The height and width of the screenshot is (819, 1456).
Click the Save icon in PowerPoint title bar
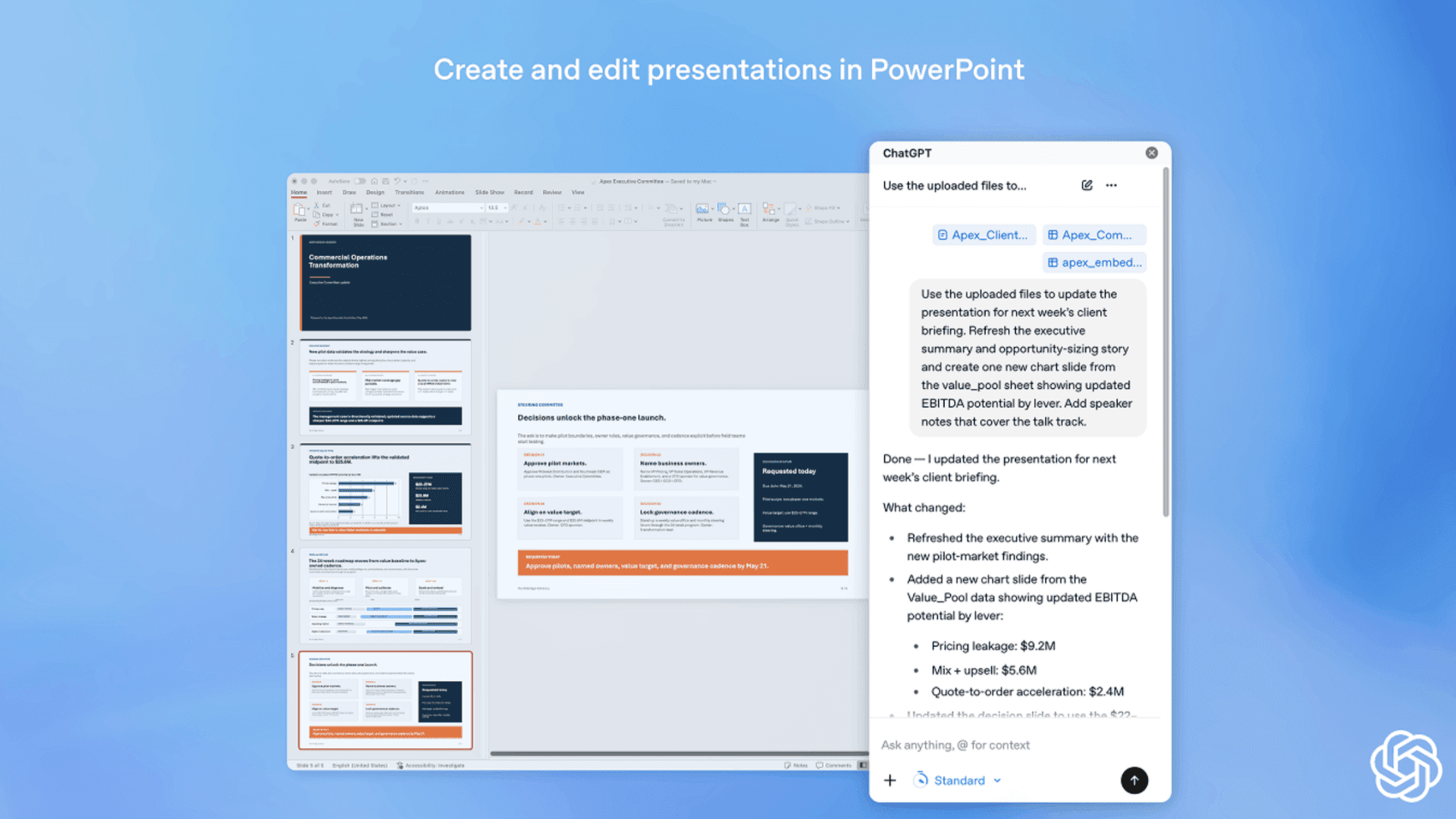(x=385, y=181)
